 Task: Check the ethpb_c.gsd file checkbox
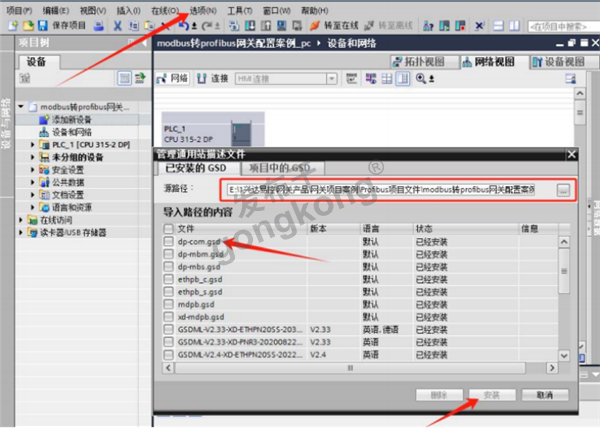(168, 279)
